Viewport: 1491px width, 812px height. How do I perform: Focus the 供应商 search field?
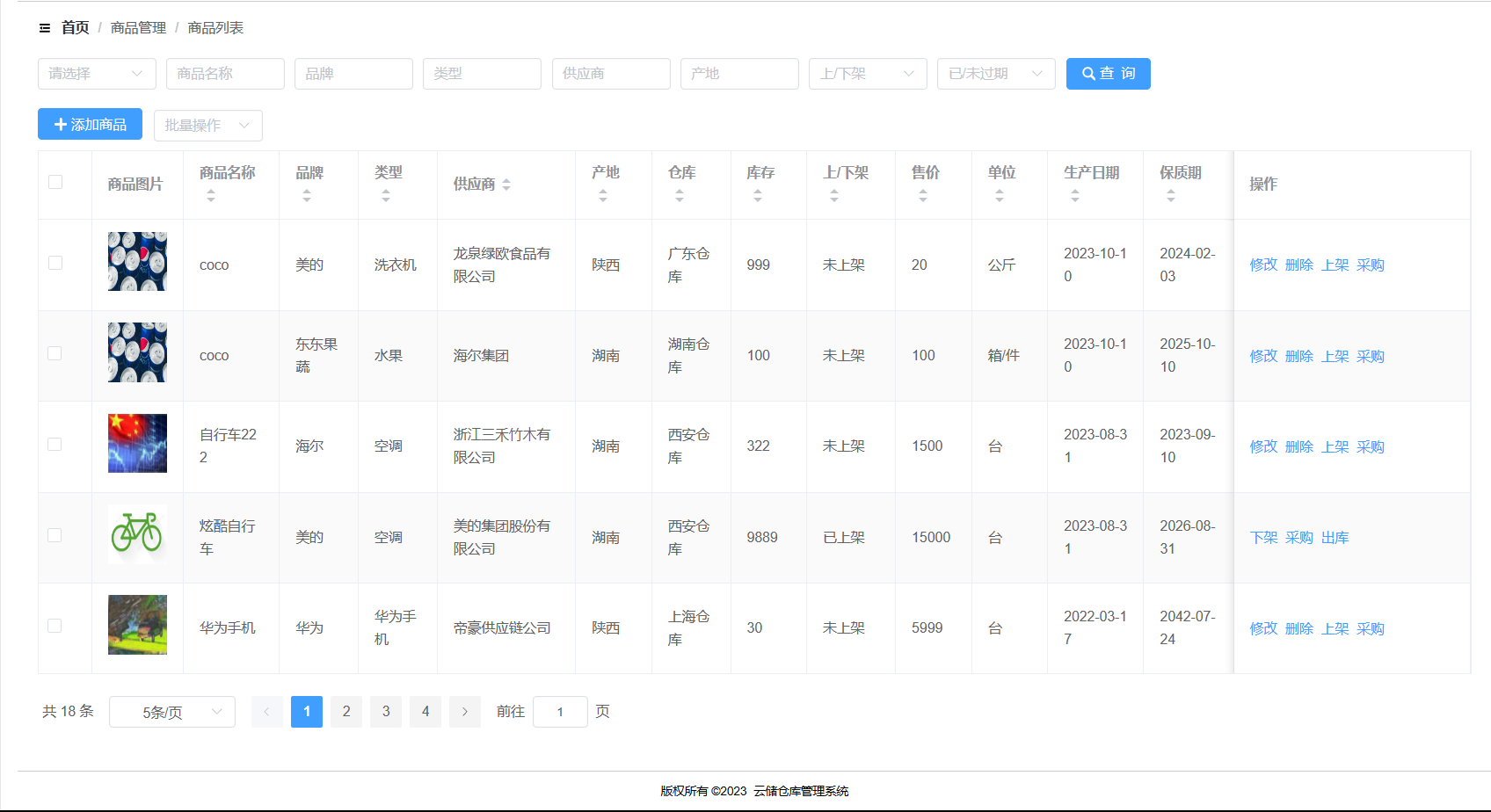pos(611,74)
